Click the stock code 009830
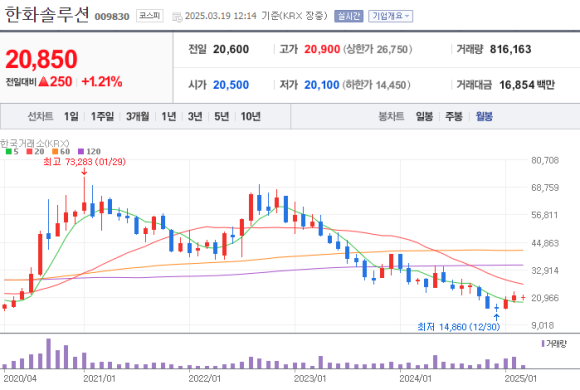The width and height of the screenshot is (580, 390). (112, 17)
